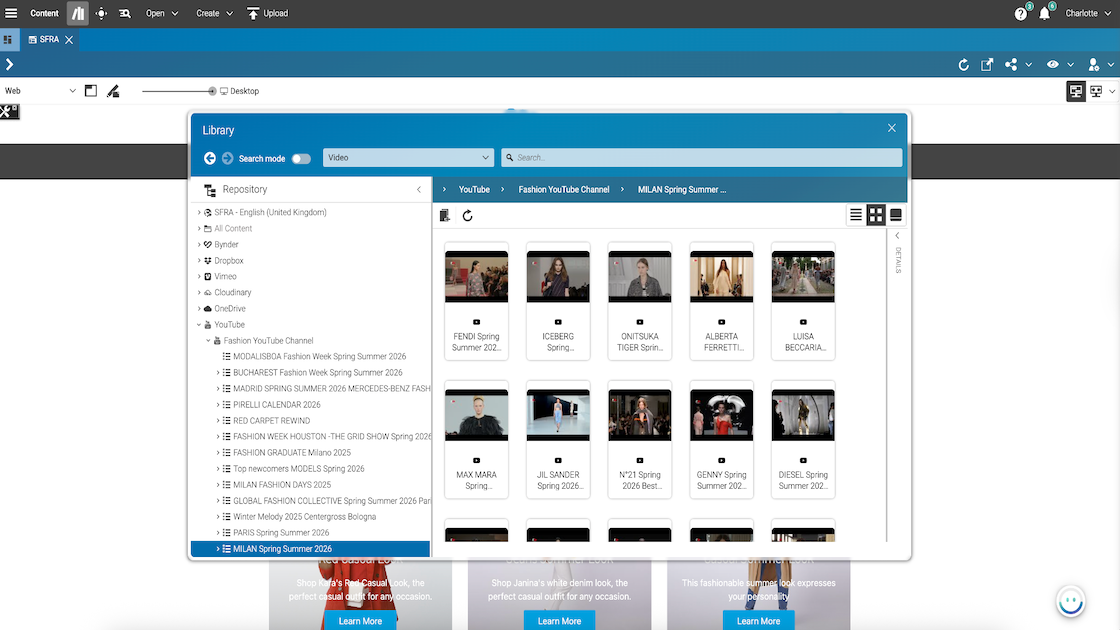Select the FENDI Spring Summer video thumbnail

click(476, 277)
